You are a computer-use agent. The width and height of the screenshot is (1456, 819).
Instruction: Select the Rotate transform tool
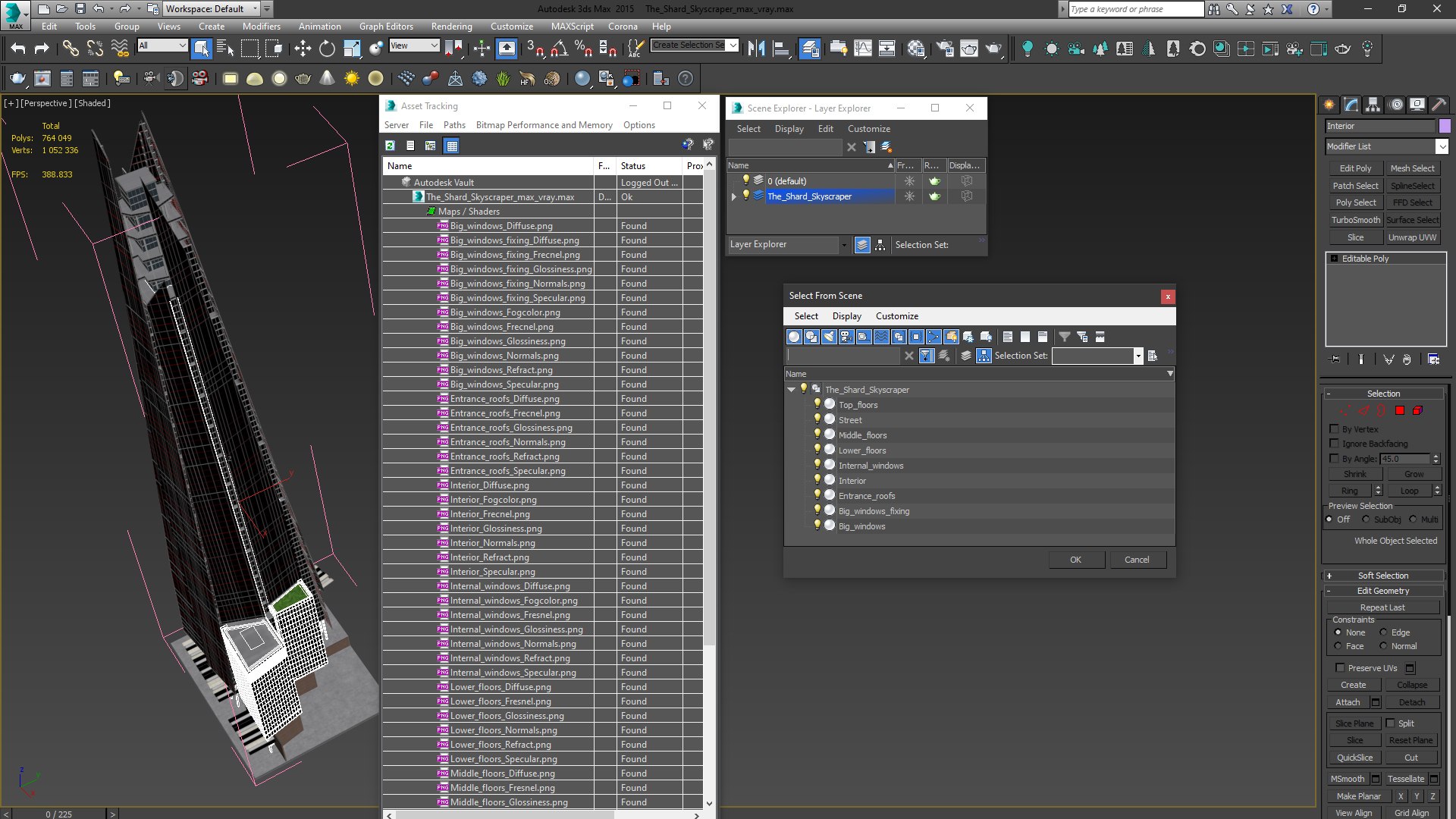(x=327, y=49)
